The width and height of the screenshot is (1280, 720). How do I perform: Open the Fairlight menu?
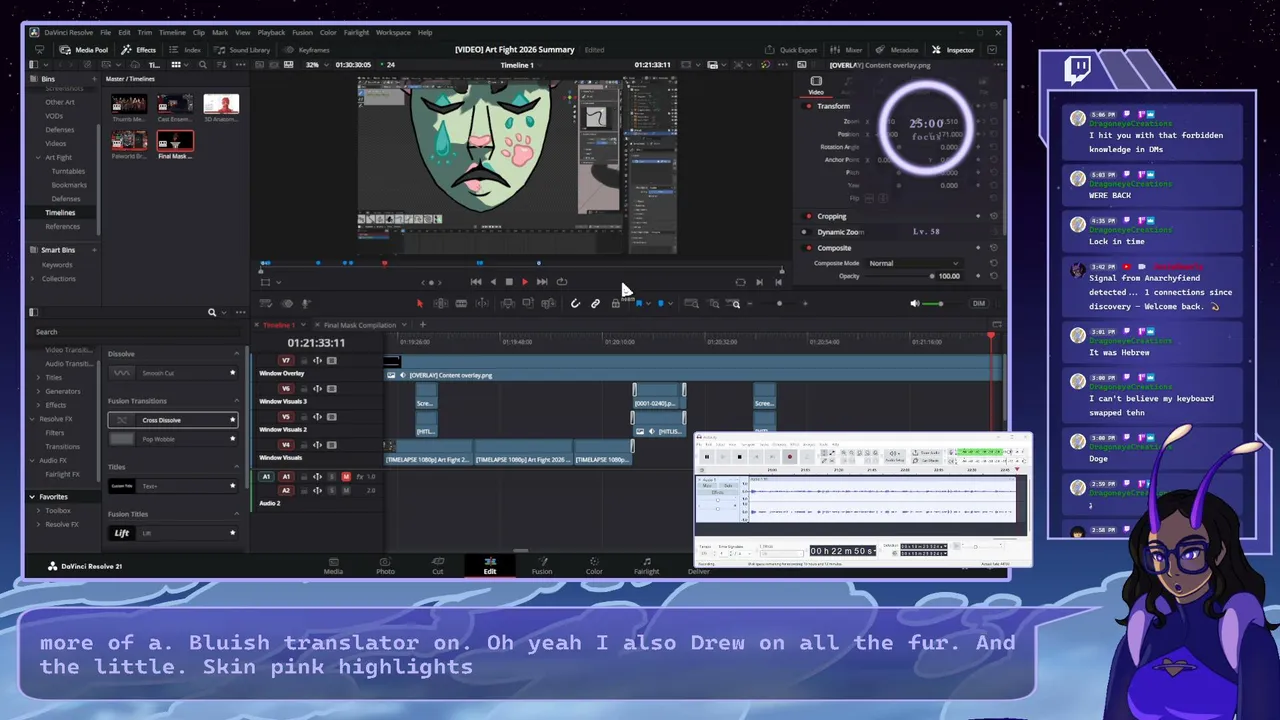click(x=356, y=32)
